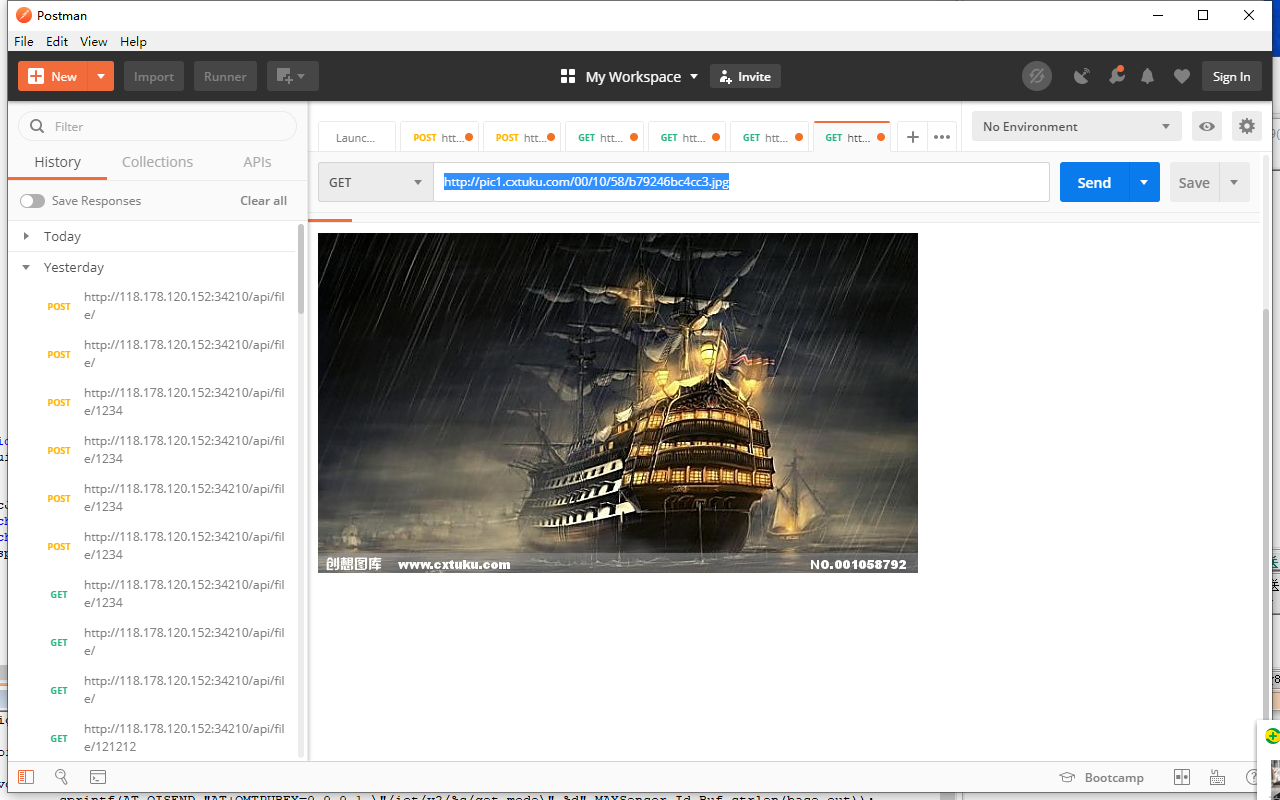This screenshot has height=800, width=1280.
Task: Collapse the Yesterday history group
Action: pyautogui.click(x=26, y=268)
